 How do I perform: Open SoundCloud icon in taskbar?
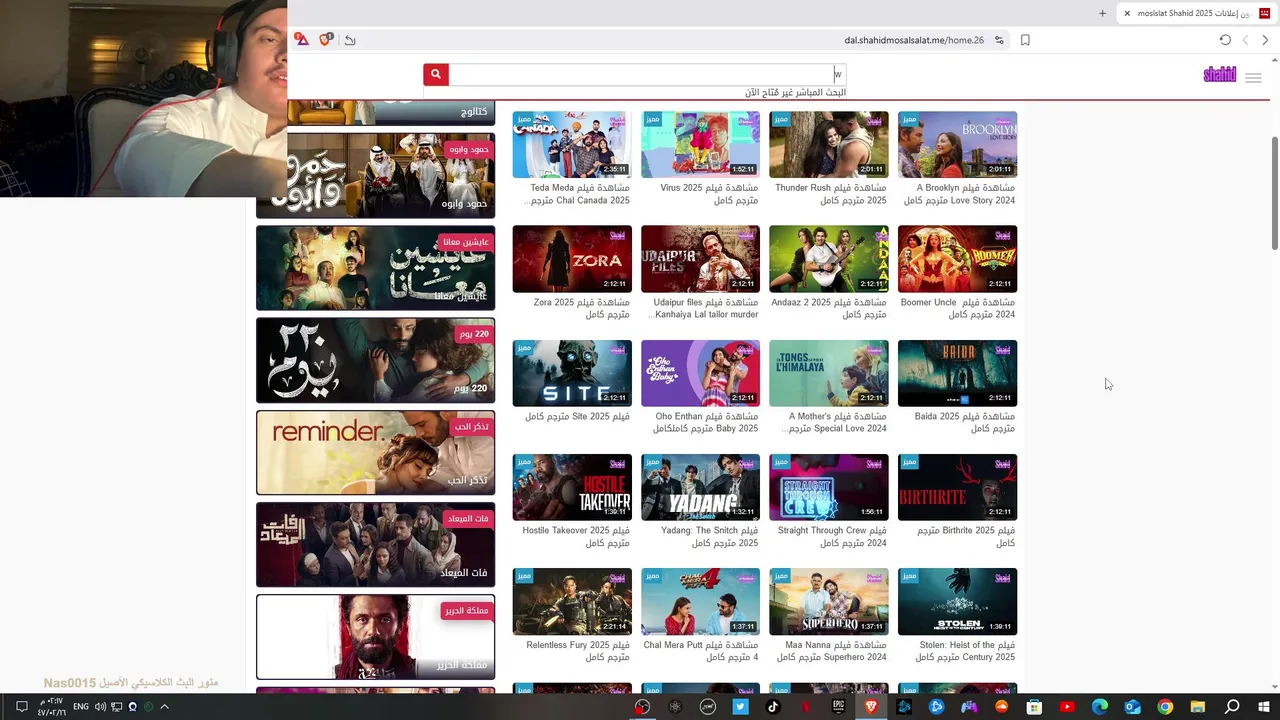point(1002,707)
